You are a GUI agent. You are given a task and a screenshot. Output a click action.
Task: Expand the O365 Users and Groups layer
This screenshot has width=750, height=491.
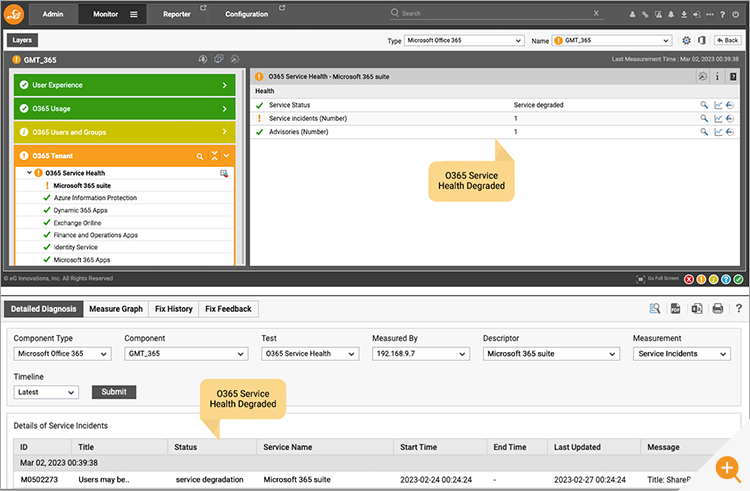click(x=124, y=132)
